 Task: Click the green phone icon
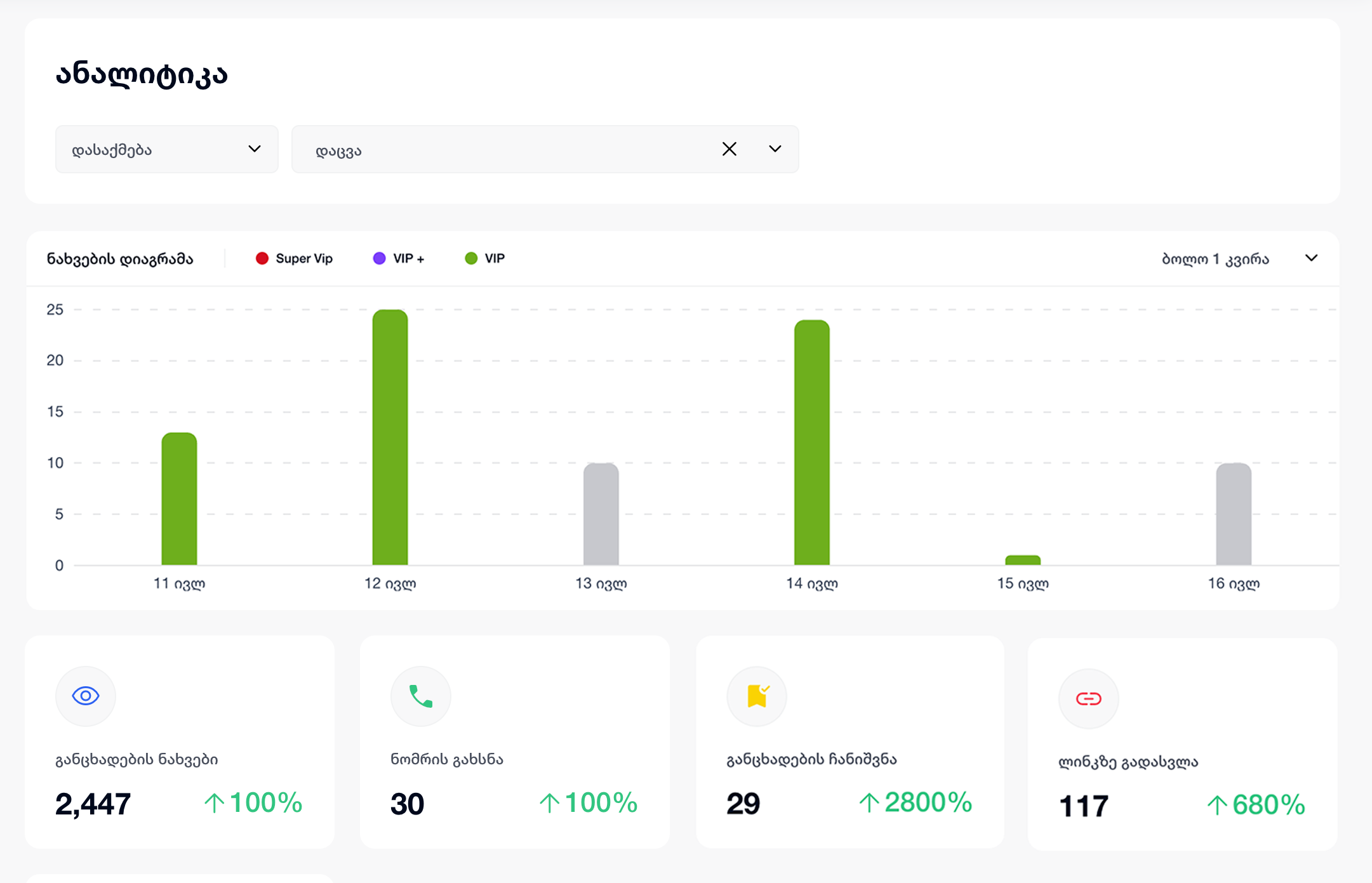click(421, 696)
